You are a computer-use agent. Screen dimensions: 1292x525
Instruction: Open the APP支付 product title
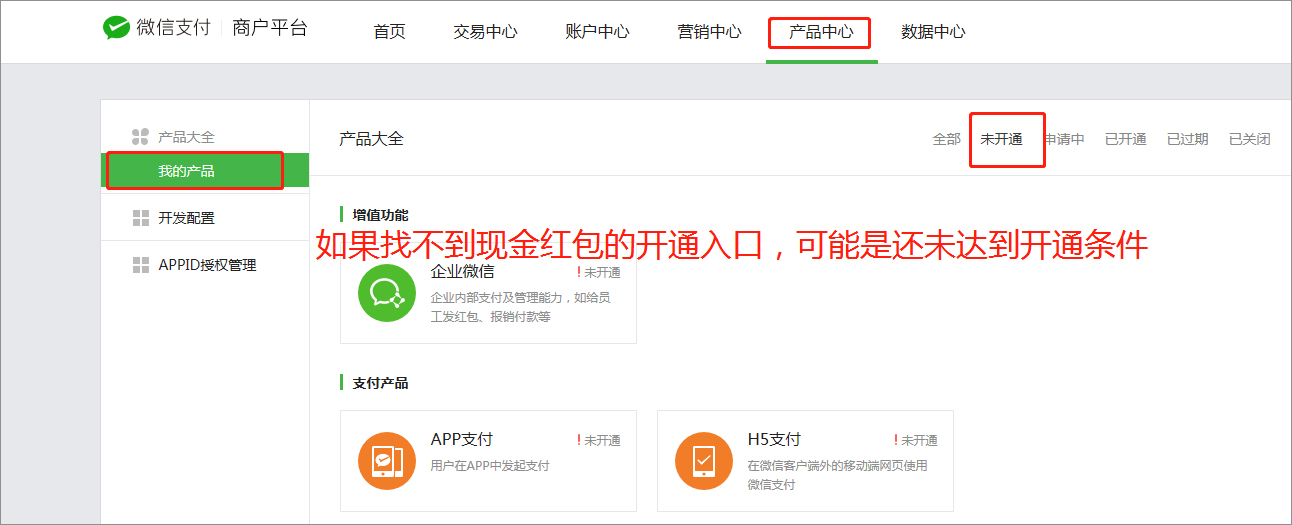pos(461,439)
